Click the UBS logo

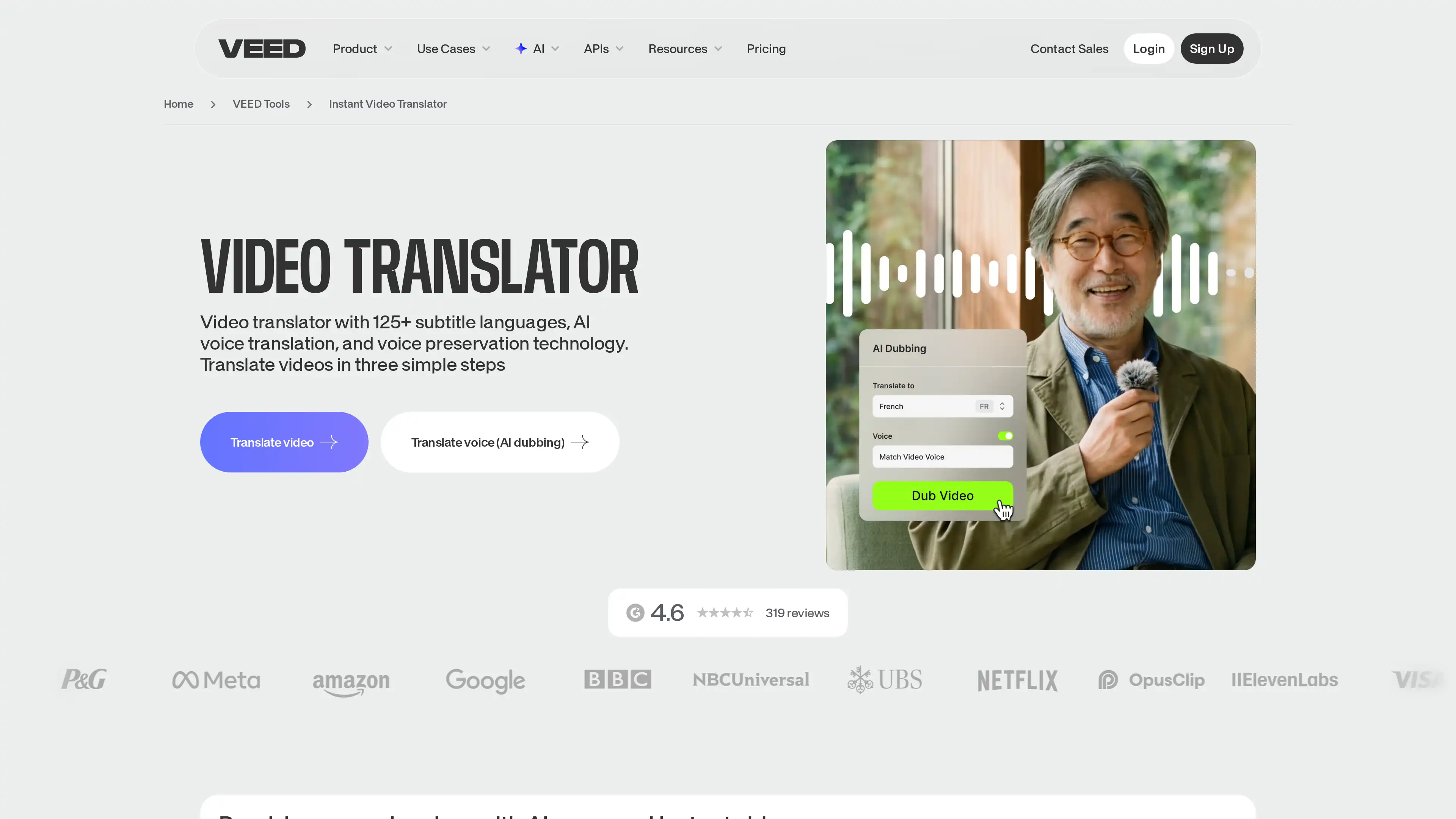click(x=885, y=679)
